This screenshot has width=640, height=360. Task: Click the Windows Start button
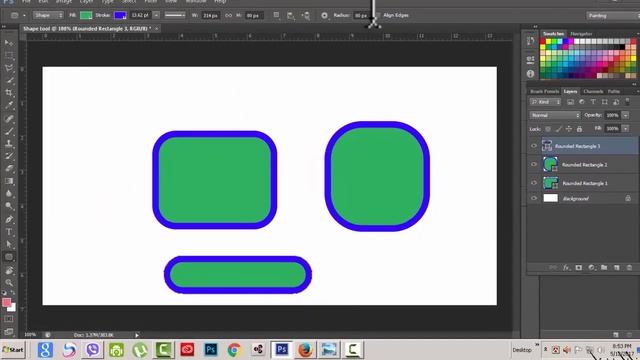[13, 350]
